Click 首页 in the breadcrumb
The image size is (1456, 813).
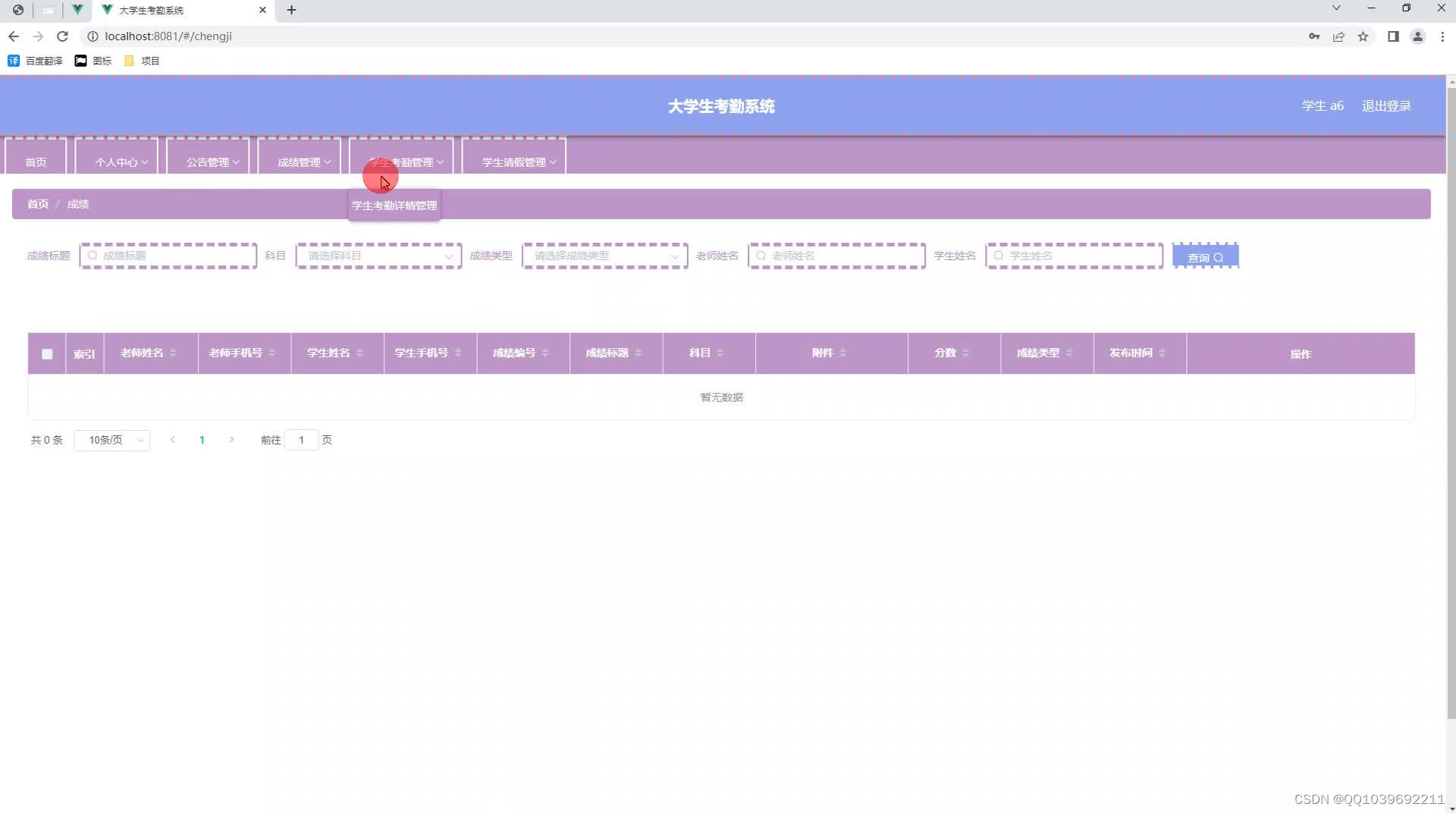coord(38,204)
